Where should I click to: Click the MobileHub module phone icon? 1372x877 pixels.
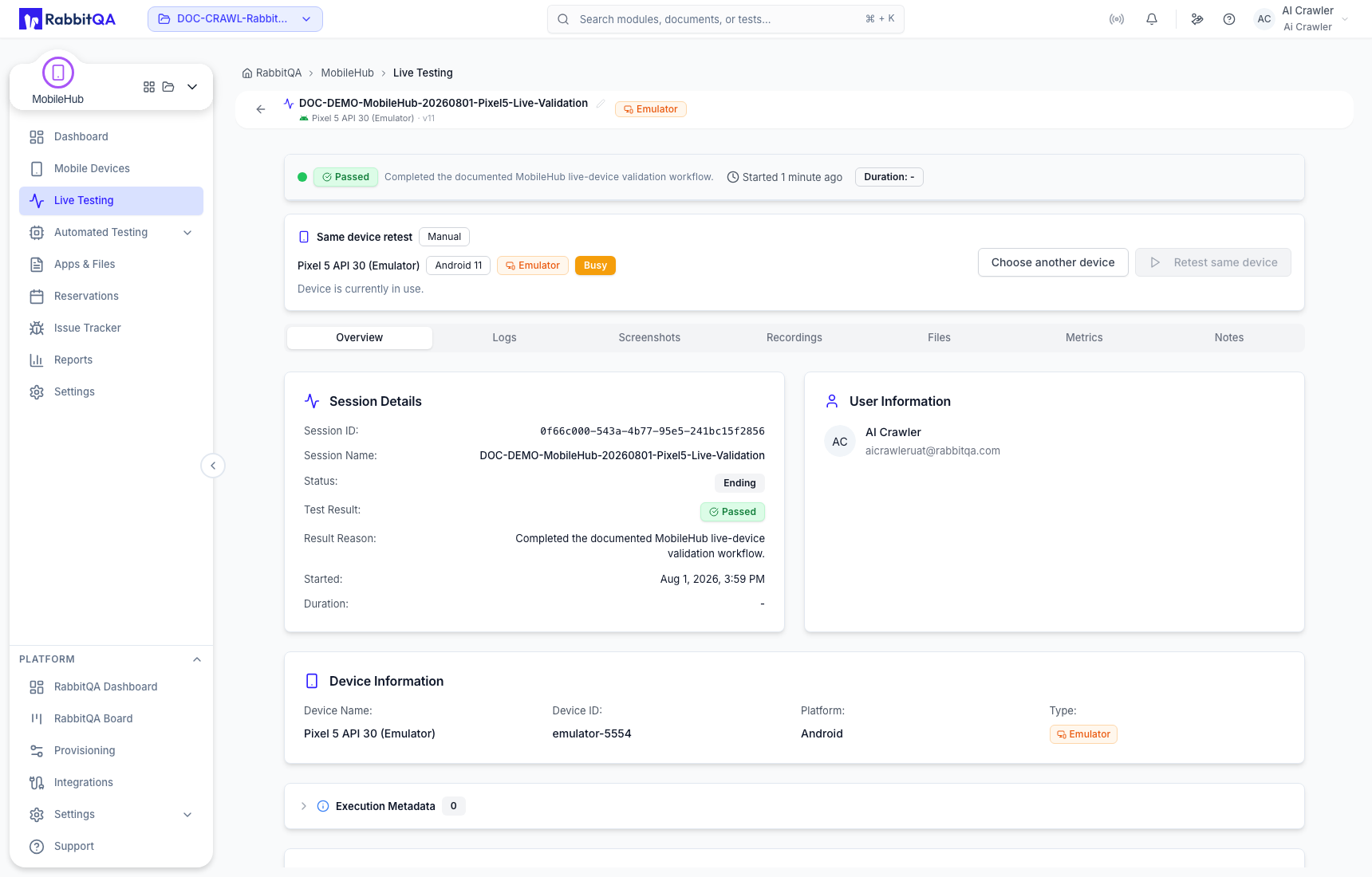[x=58, y=73]
